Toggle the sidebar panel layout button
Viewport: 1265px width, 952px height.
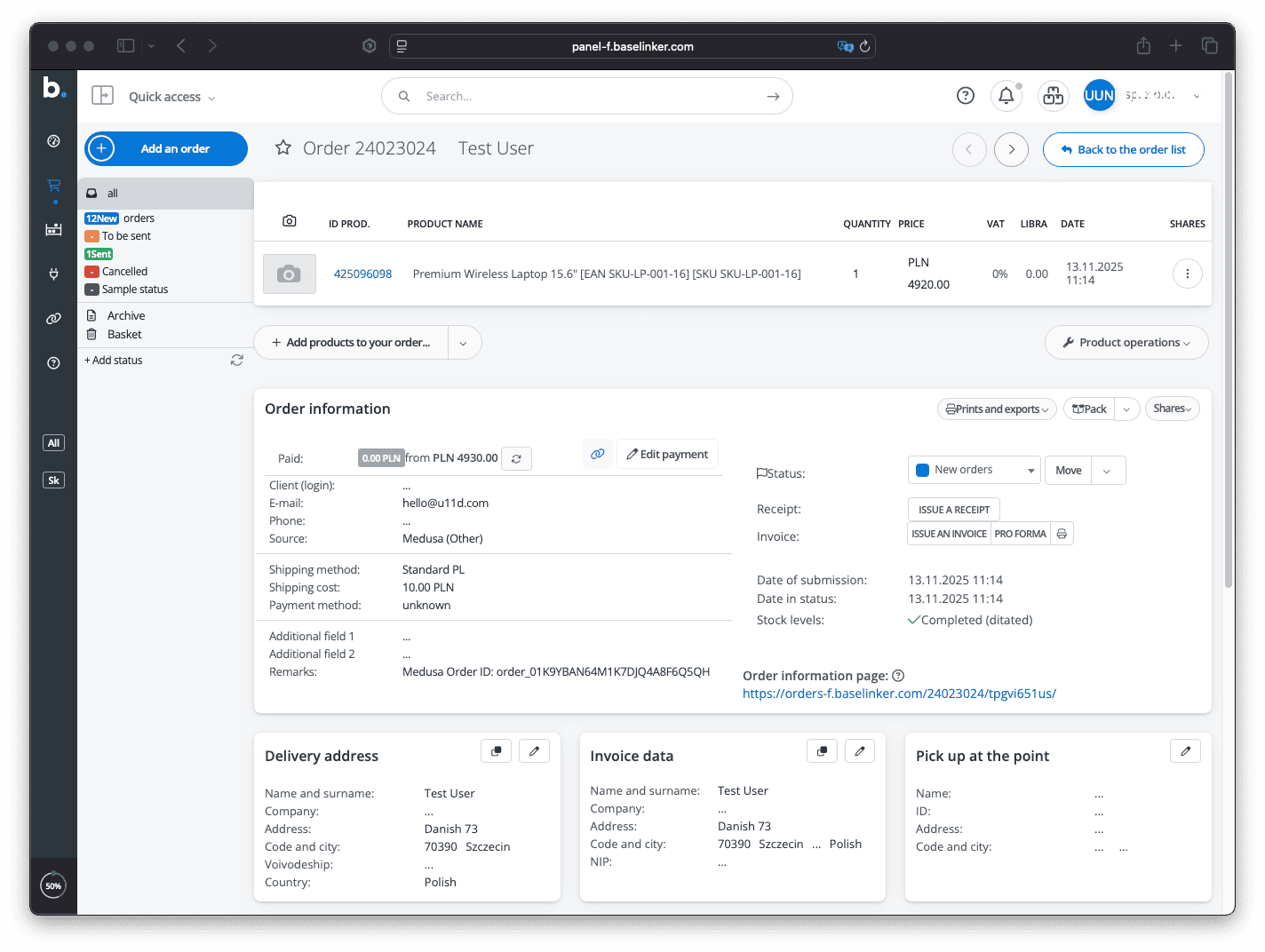(103, 96)
